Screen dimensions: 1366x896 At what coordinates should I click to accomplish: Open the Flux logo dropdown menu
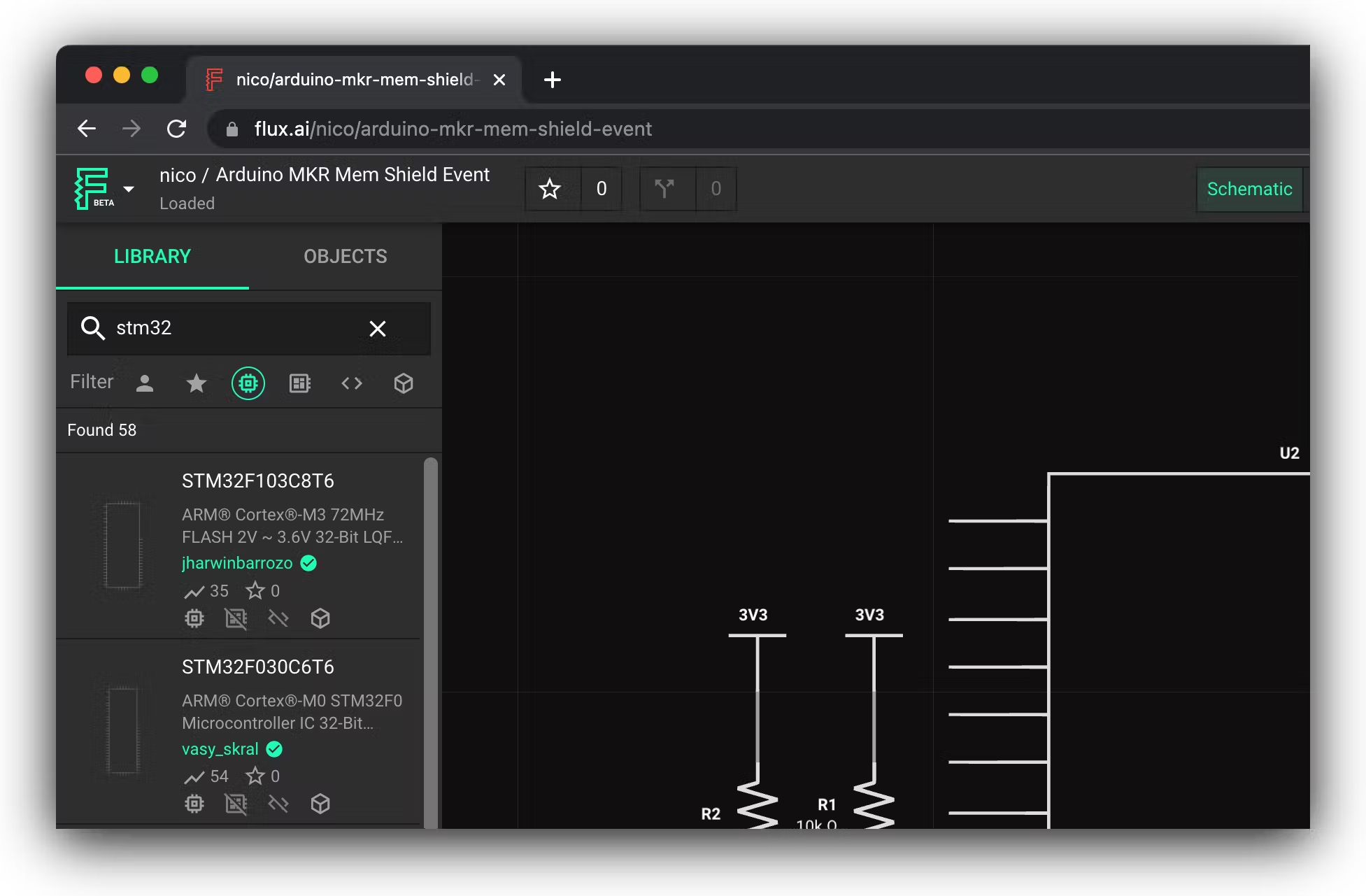pyautogui.click(x=129, y=189)
